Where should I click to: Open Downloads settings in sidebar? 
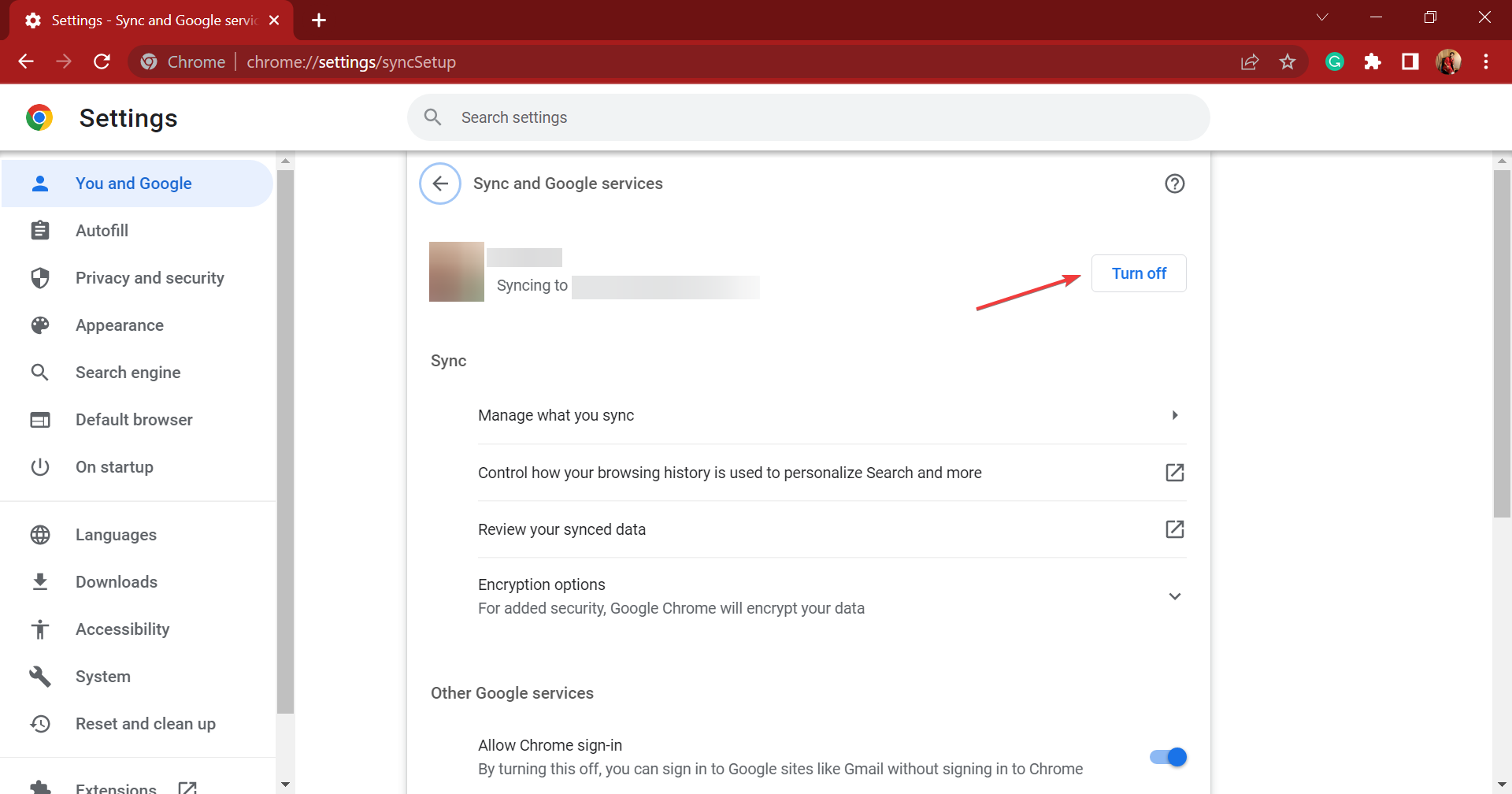[138, 582]
